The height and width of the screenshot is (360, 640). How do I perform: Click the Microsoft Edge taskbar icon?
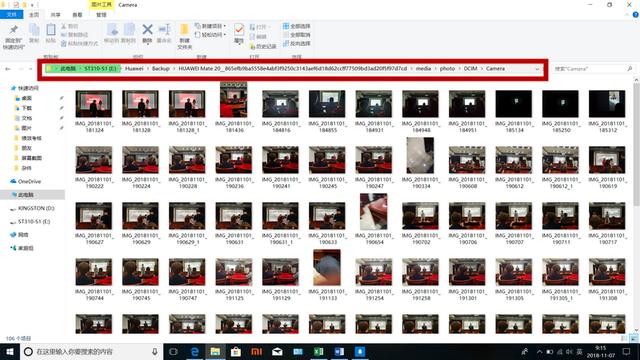click(195, 351)
